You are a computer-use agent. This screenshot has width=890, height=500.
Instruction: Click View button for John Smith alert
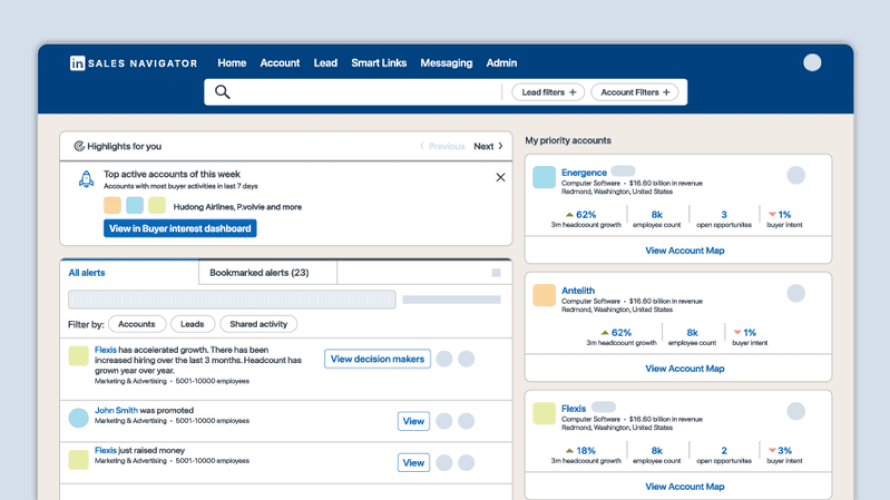pos(413,421)
